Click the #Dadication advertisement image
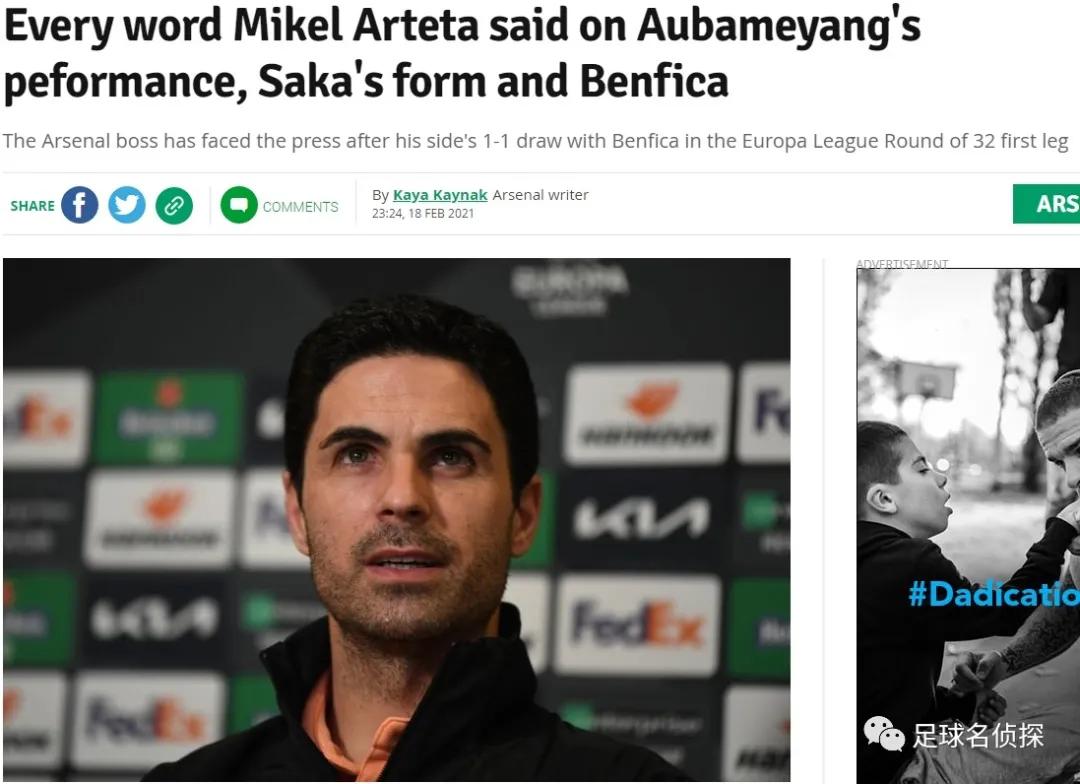 (x=968, y=526)
